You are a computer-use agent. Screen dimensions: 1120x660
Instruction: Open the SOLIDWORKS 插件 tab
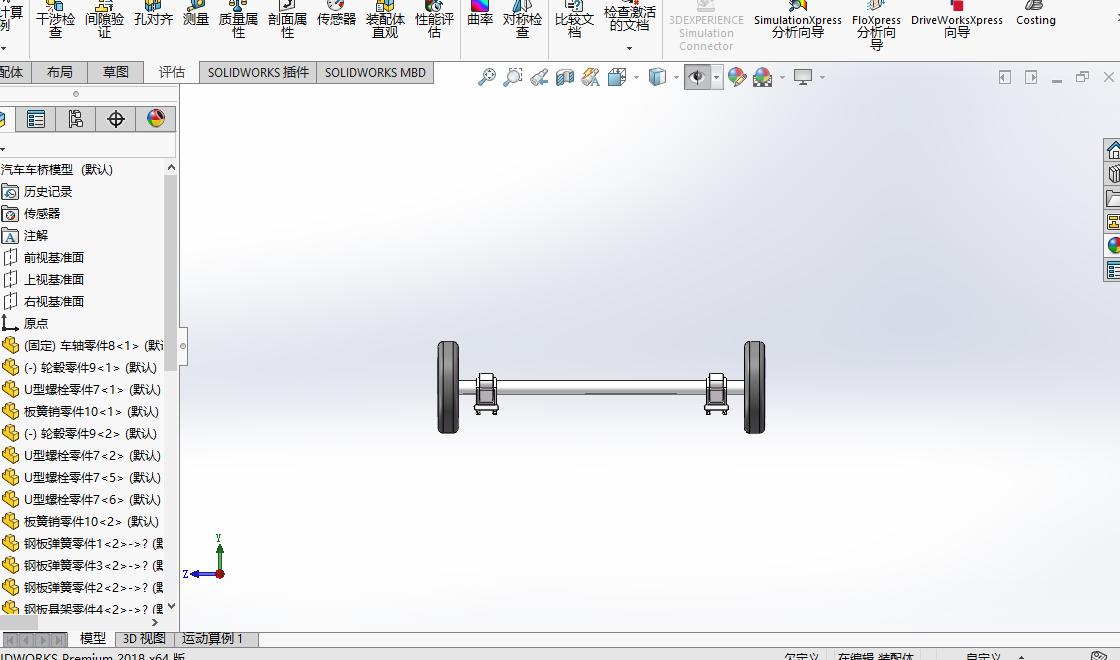click(x=258, y=72)
